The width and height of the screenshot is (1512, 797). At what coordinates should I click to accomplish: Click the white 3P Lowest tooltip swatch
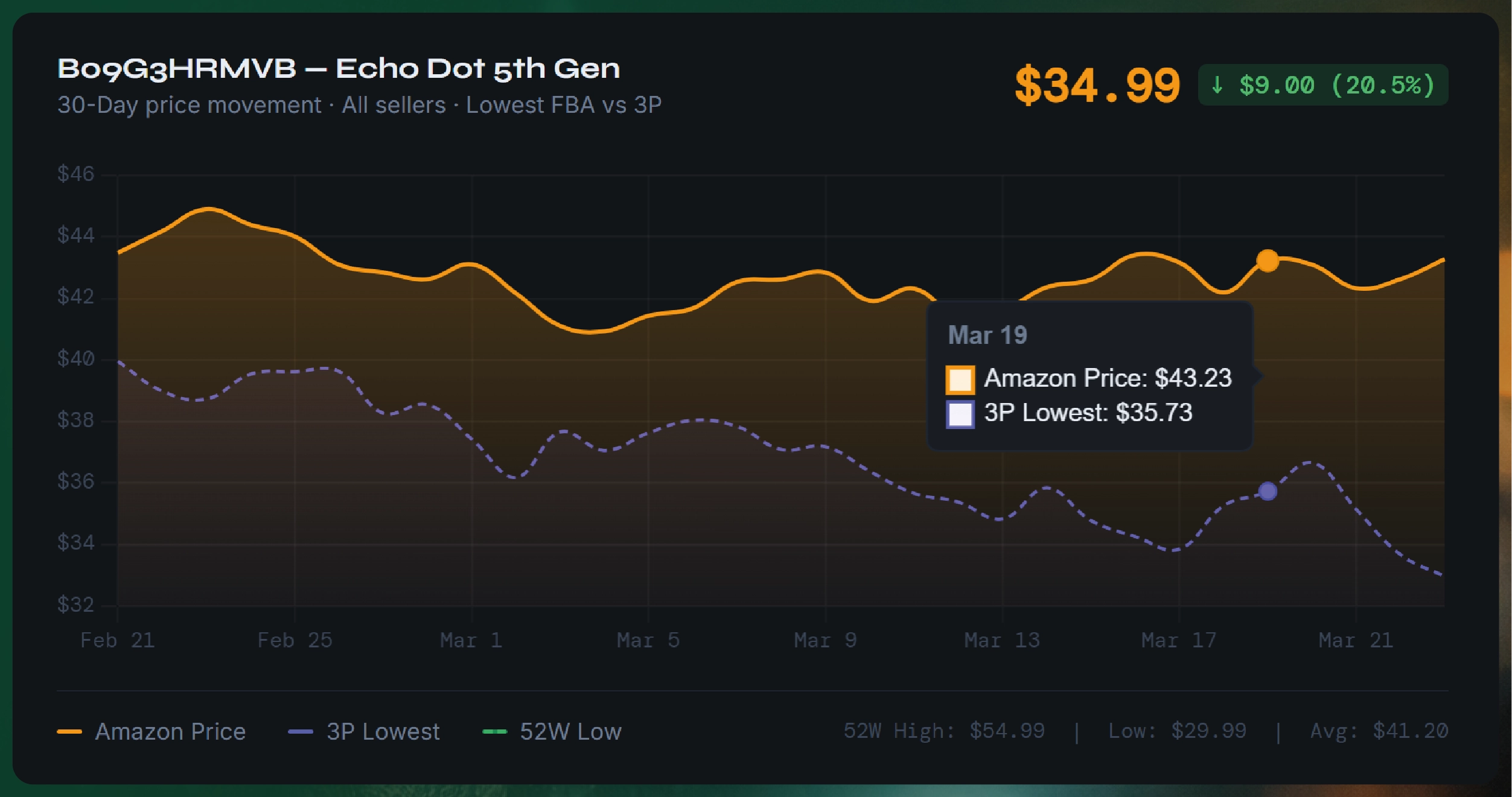click(x=960, y=414)
